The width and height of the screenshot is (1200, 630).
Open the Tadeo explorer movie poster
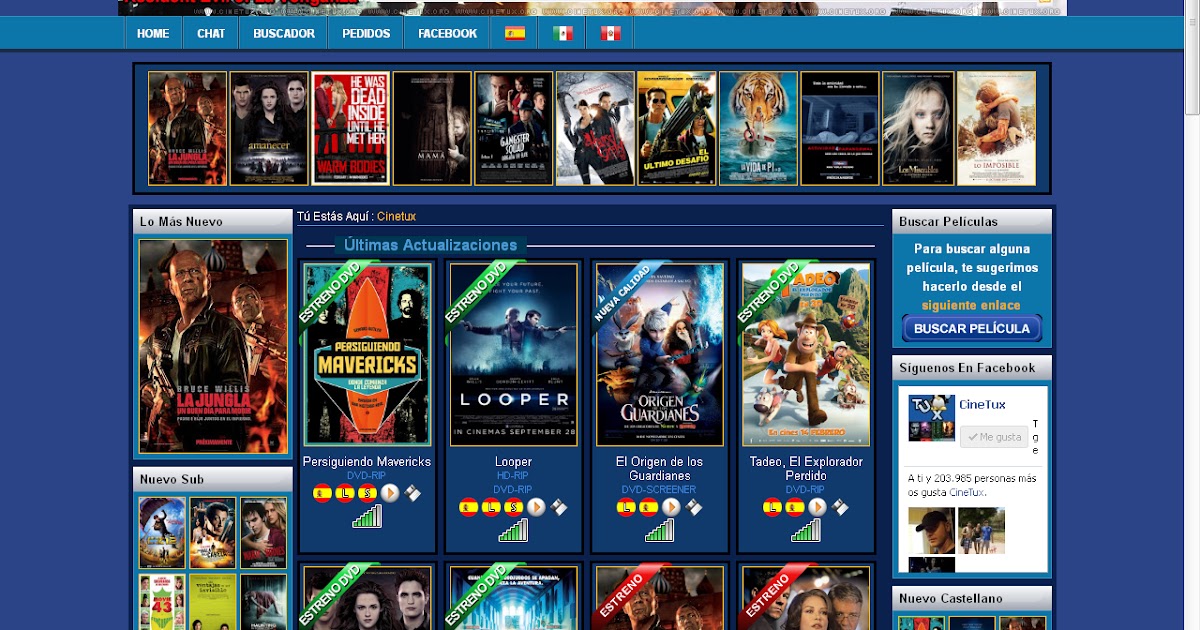point(805,354)
